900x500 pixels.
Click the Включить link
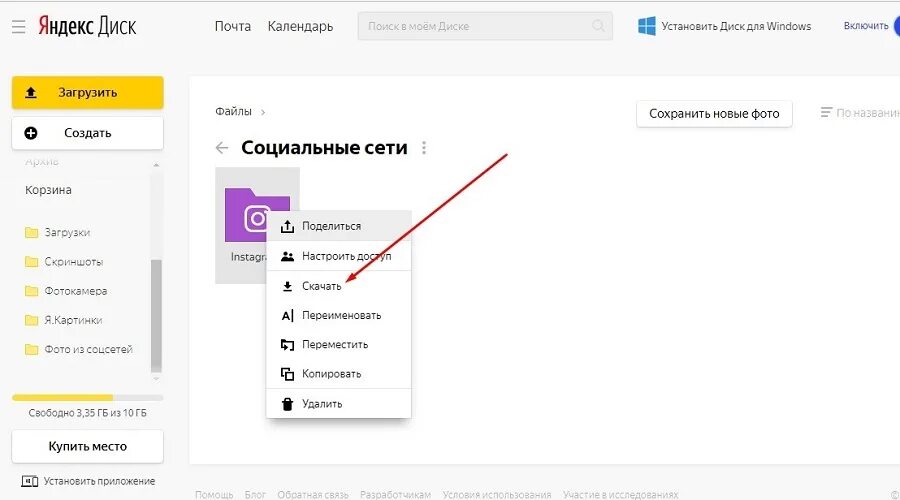coord(866,26)
